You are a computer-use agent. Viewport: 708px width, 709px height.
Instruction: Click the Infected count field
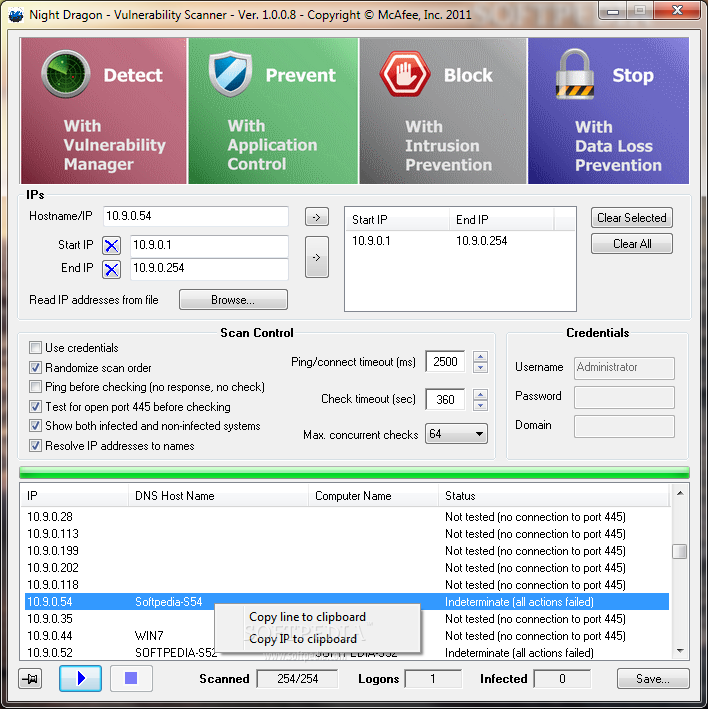pos(562,679)
